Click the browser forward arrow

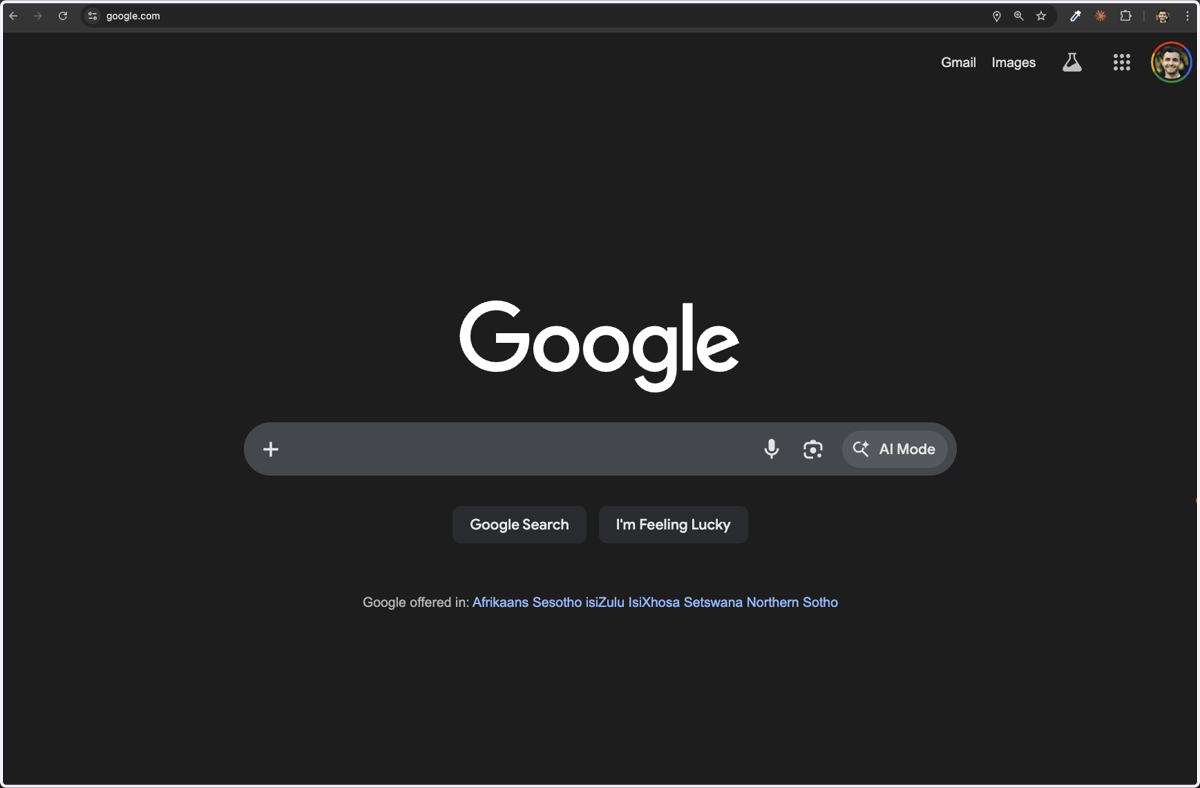38,16
